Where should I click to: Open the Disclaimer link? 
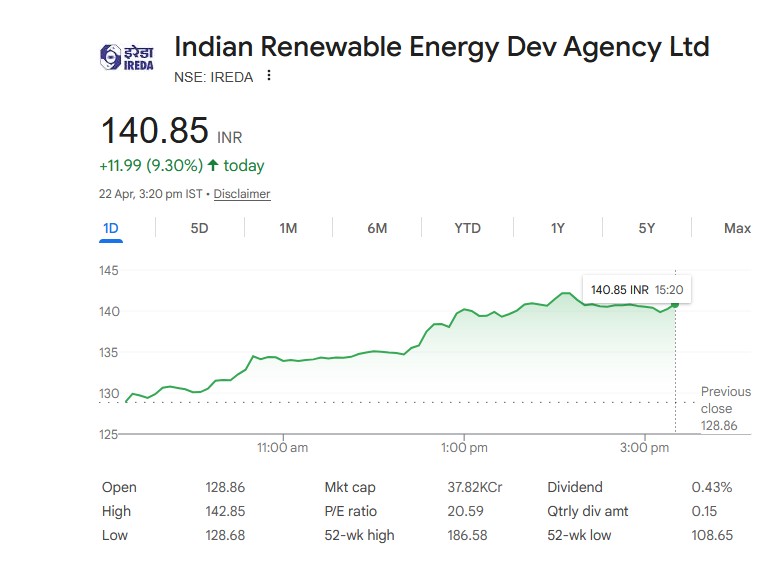[x=242, y=194]
